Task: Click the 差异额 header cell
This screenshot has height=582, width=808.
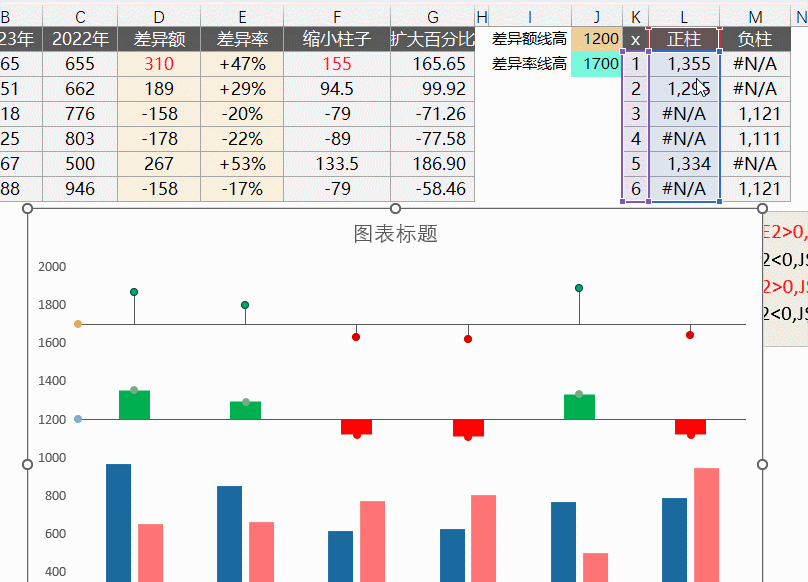Action: 159,39
